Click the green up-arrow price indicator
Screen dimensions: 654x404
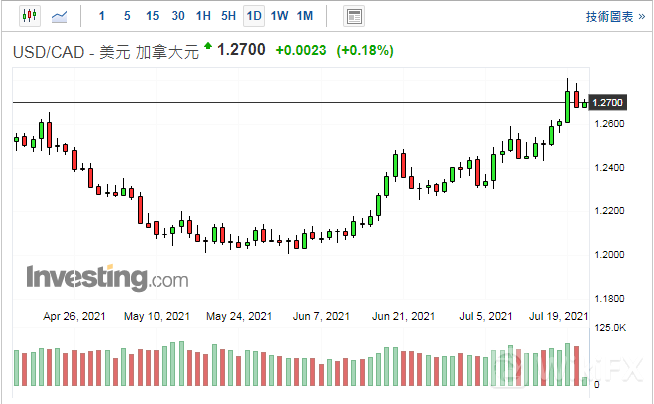(207, 46)
